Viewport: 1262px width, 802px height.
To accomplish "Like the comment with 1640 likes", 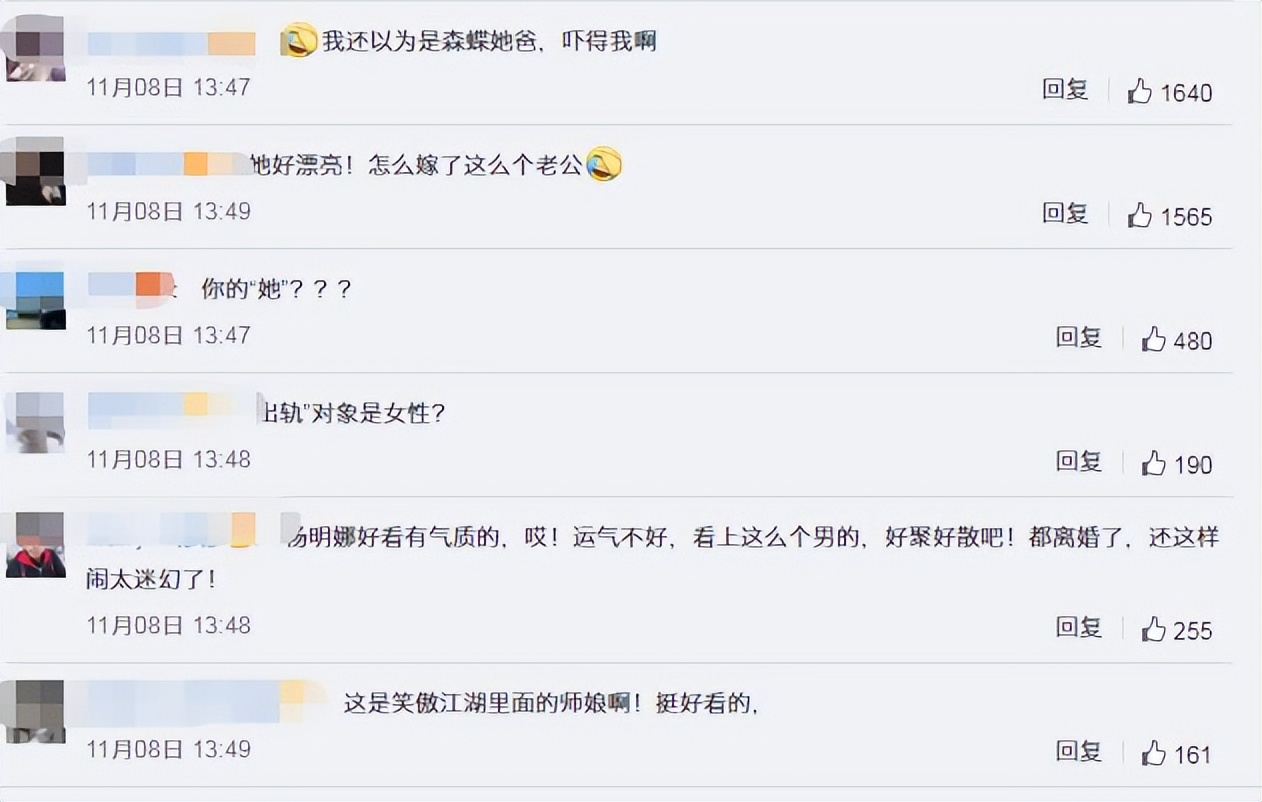I will click(1141, 91).
